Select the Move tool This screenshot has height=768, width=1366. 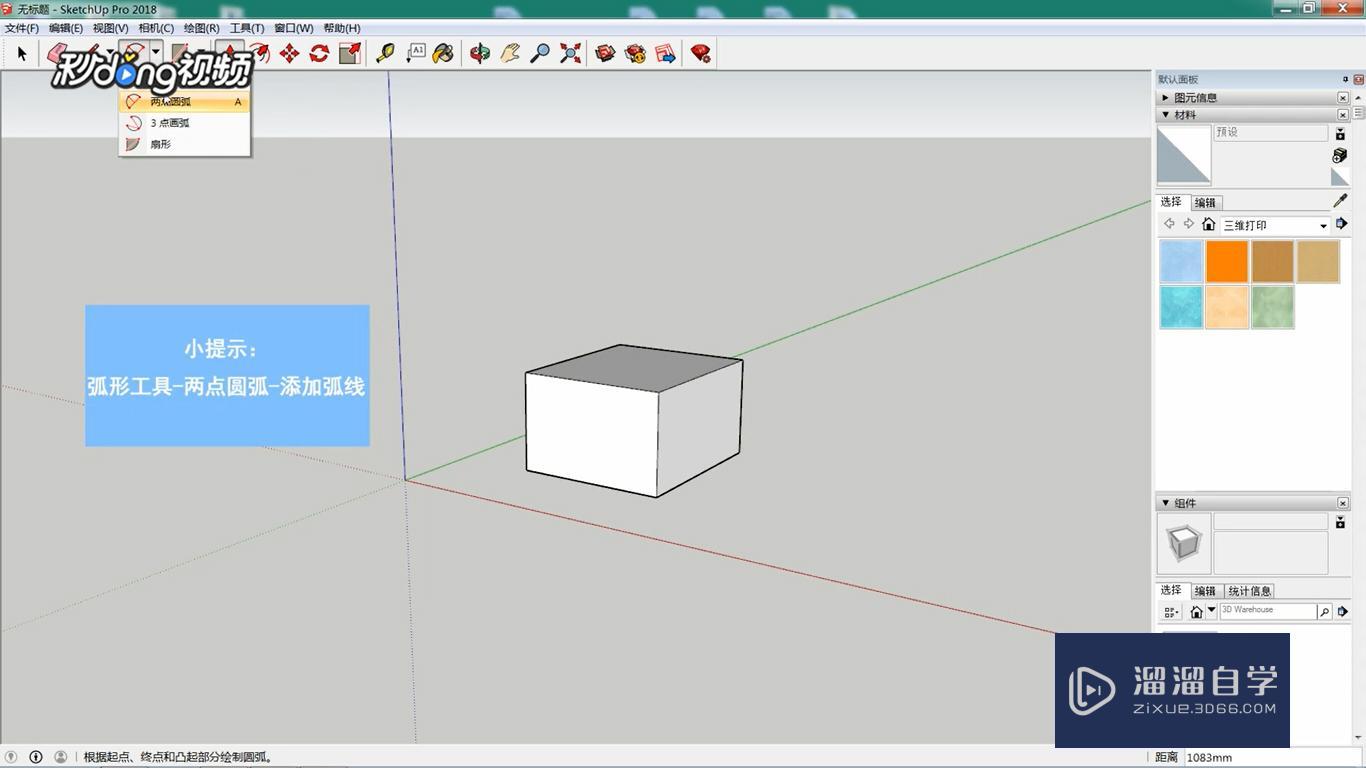[x=289, y=53]
